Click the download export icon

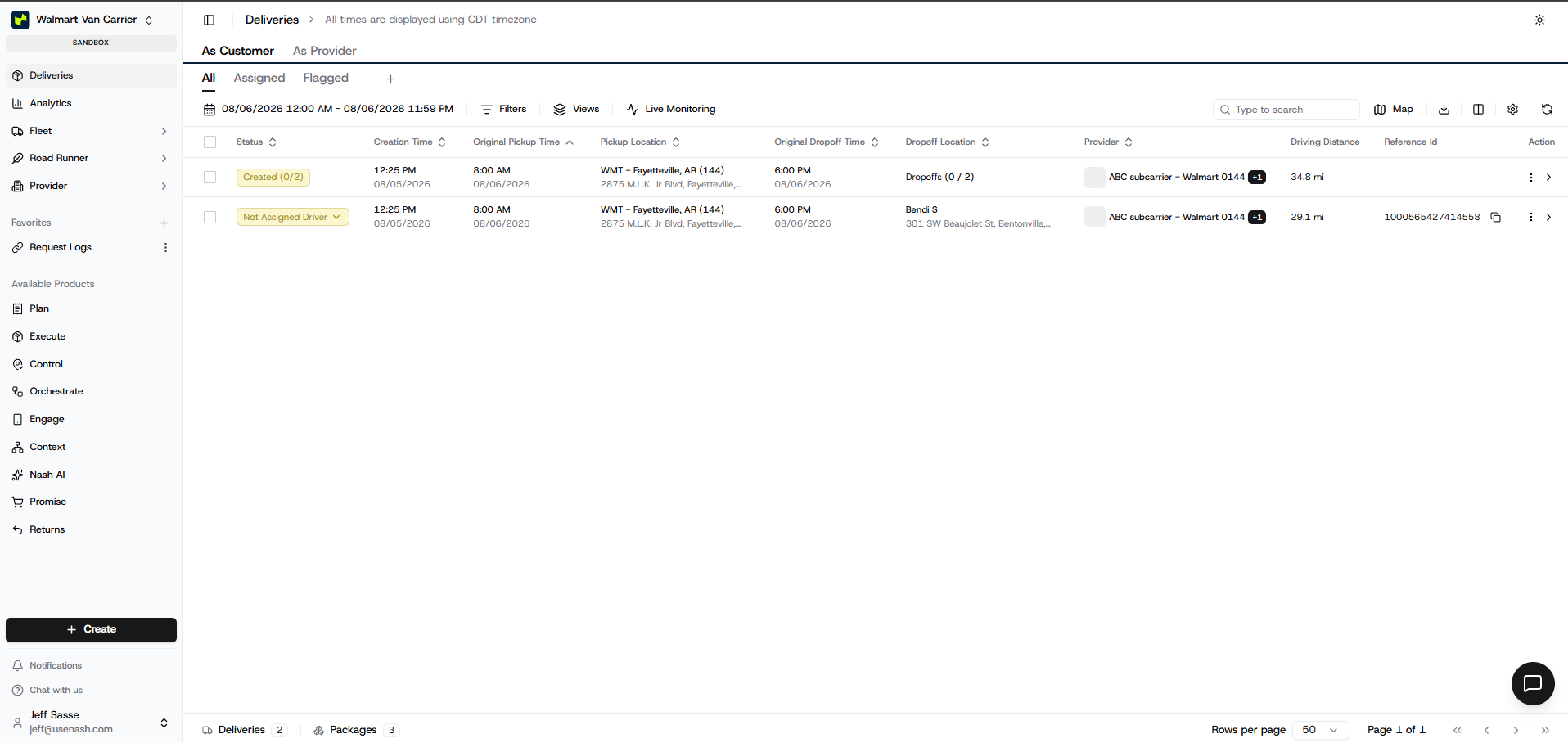point(1444,110)
